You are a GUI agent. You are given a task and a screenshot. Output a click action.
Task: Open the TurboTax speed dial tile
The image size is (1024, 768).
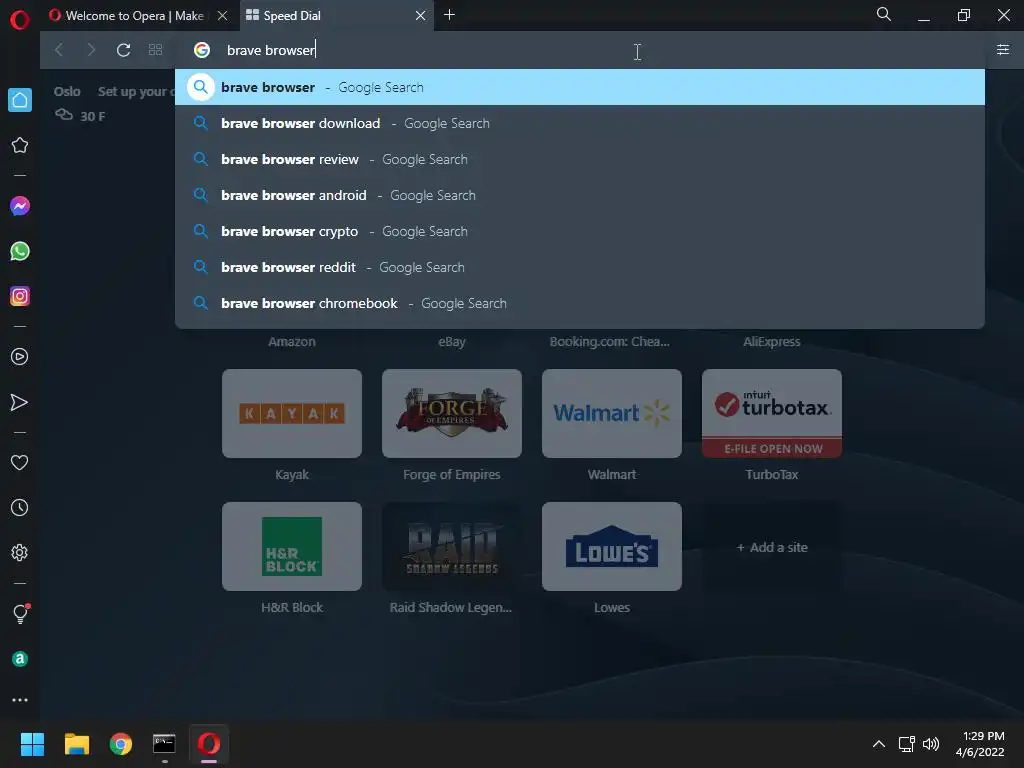tap(772, 413)
